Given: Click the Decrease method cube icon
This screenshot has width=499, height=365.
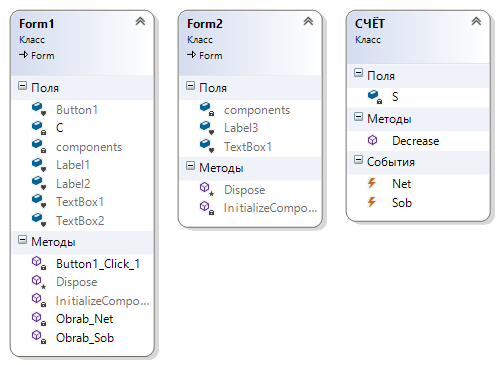Looking at the screenshot, I should (372, 140).
